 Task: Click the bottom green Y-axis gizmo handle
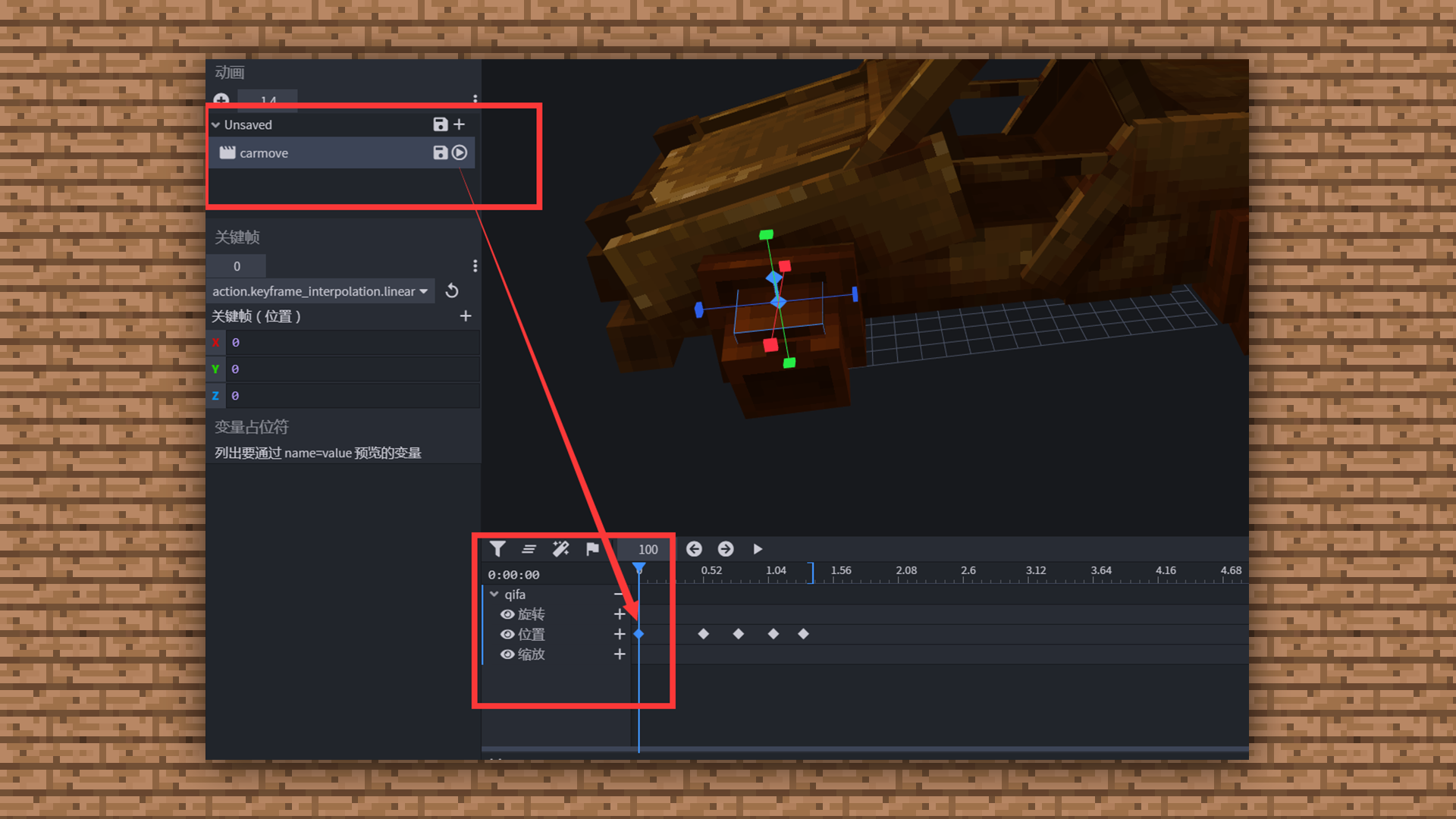(x=789, y=363)
